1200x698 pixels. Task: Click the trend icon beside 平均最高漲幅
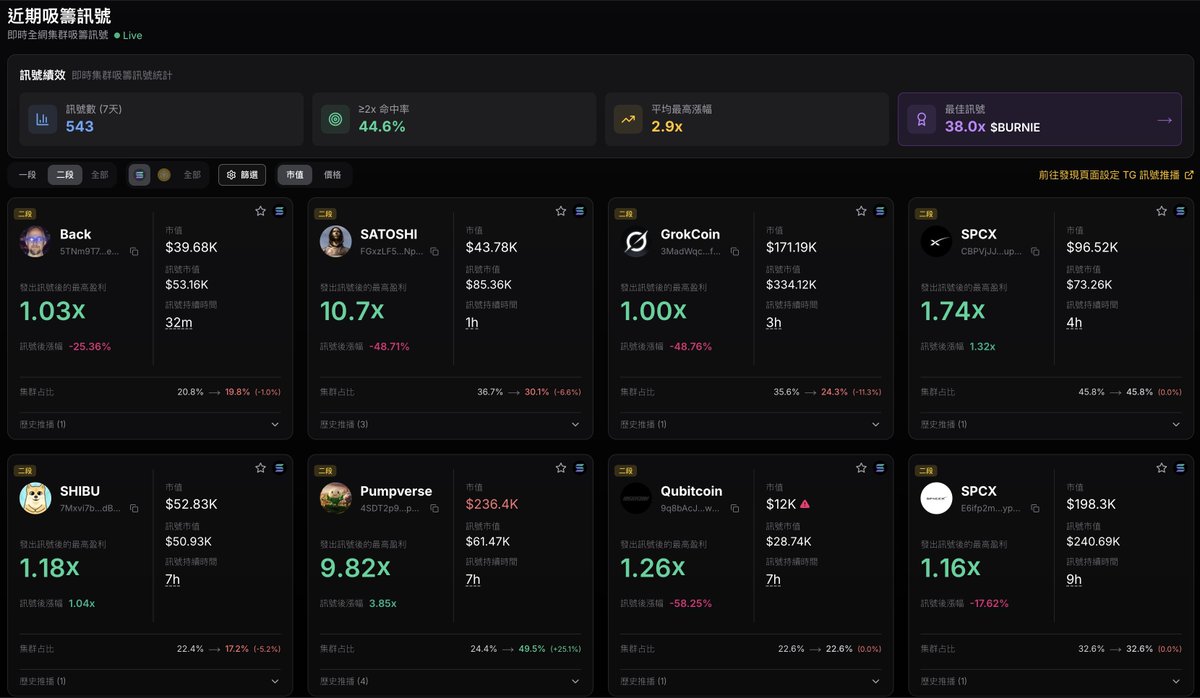[x=628, y=120]
